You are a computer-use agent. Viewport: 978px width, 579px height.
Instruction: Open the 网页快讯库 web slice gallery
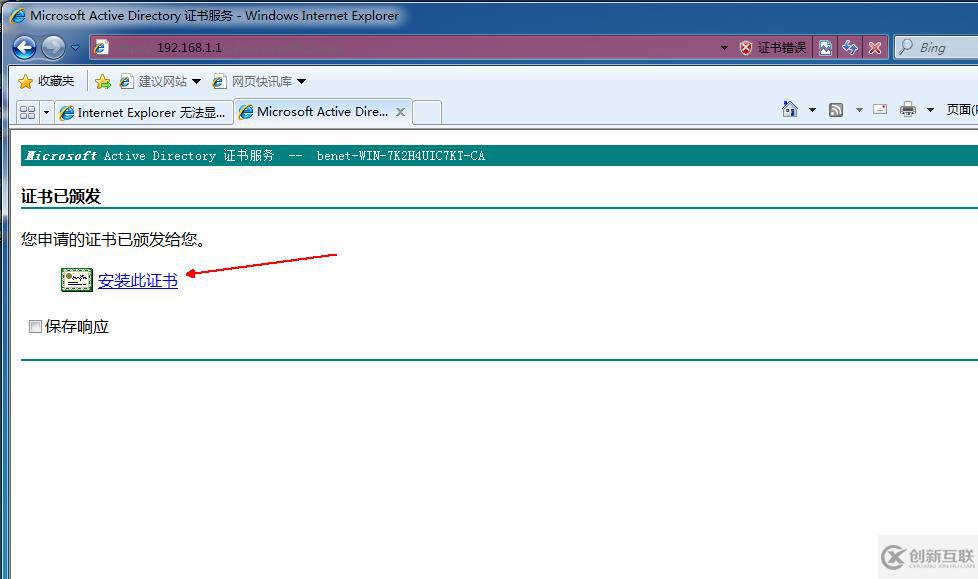(x=259, y=81)
